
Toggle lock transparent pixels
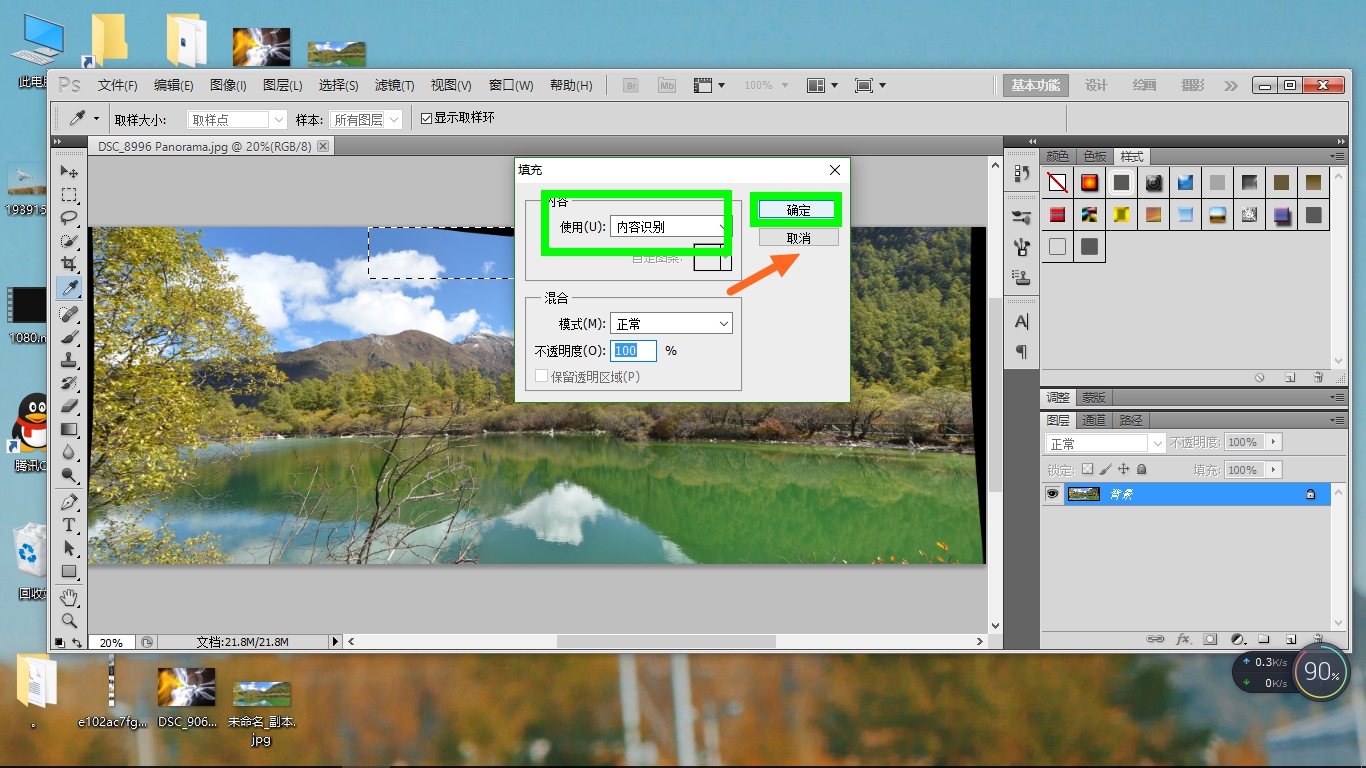(x=1088, y=469)
